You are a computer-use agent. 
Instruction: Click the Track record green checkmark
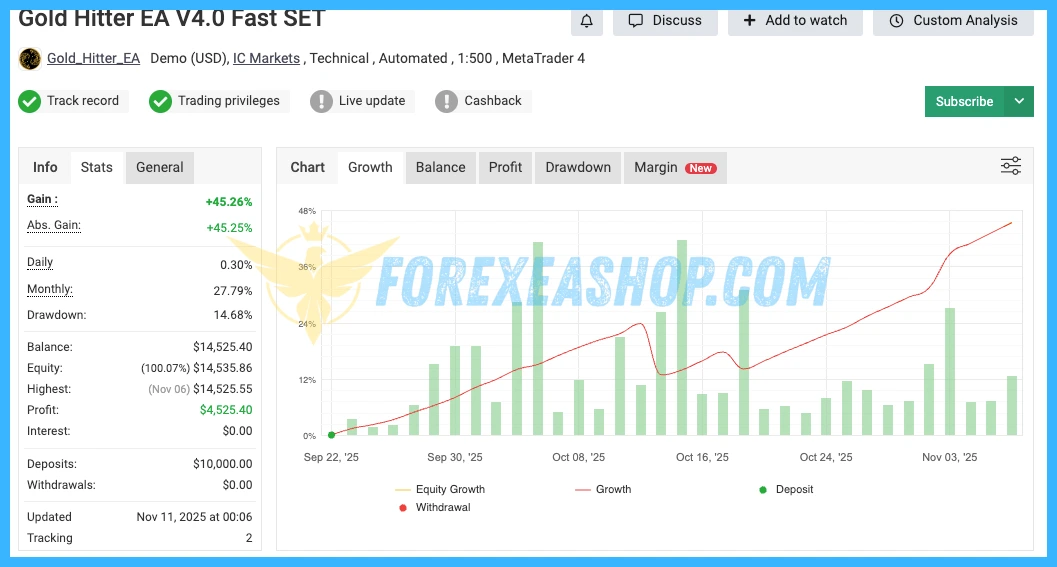point(30,101)
